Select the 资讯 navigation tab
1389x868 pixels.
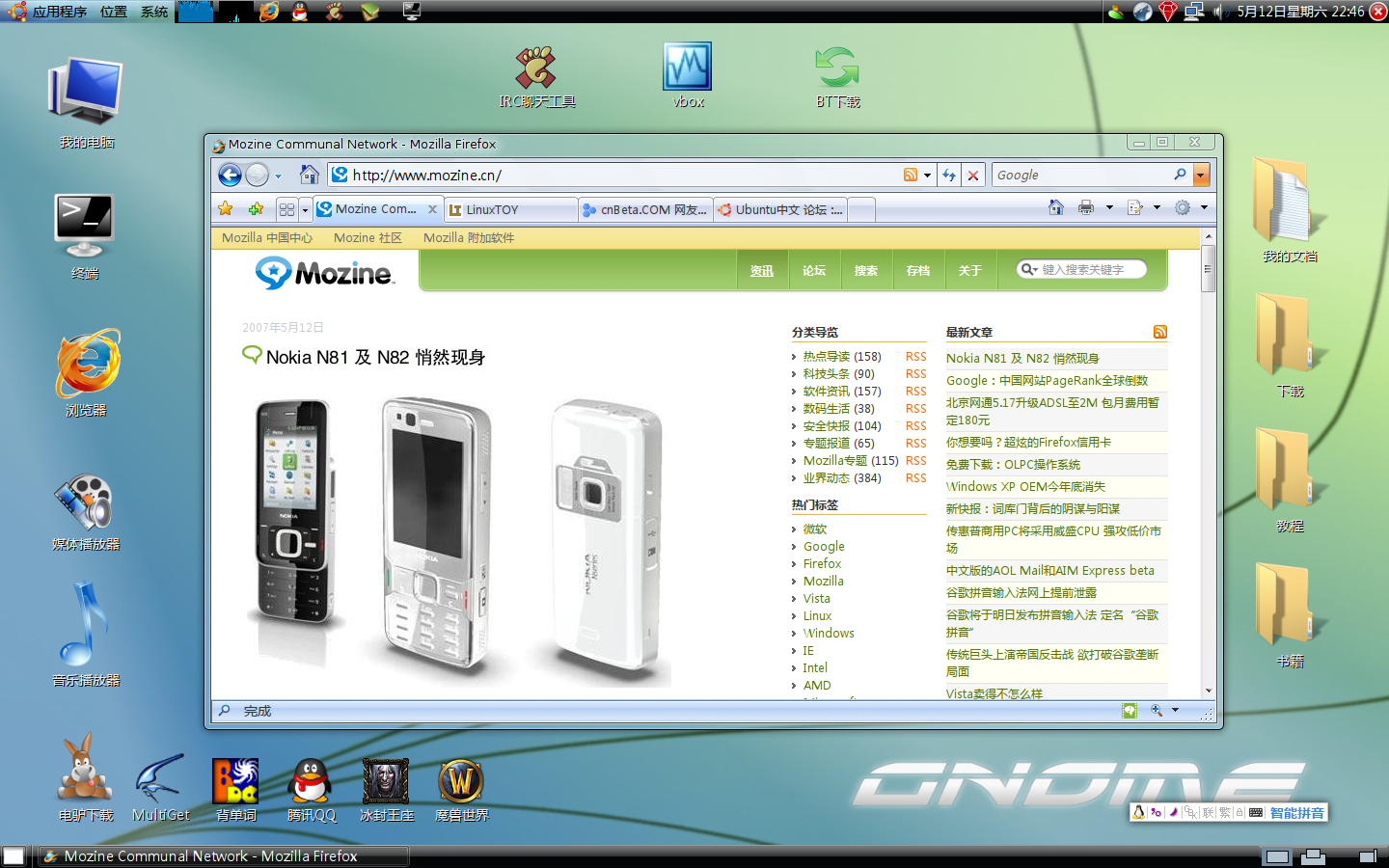click(x=762, y=271)
